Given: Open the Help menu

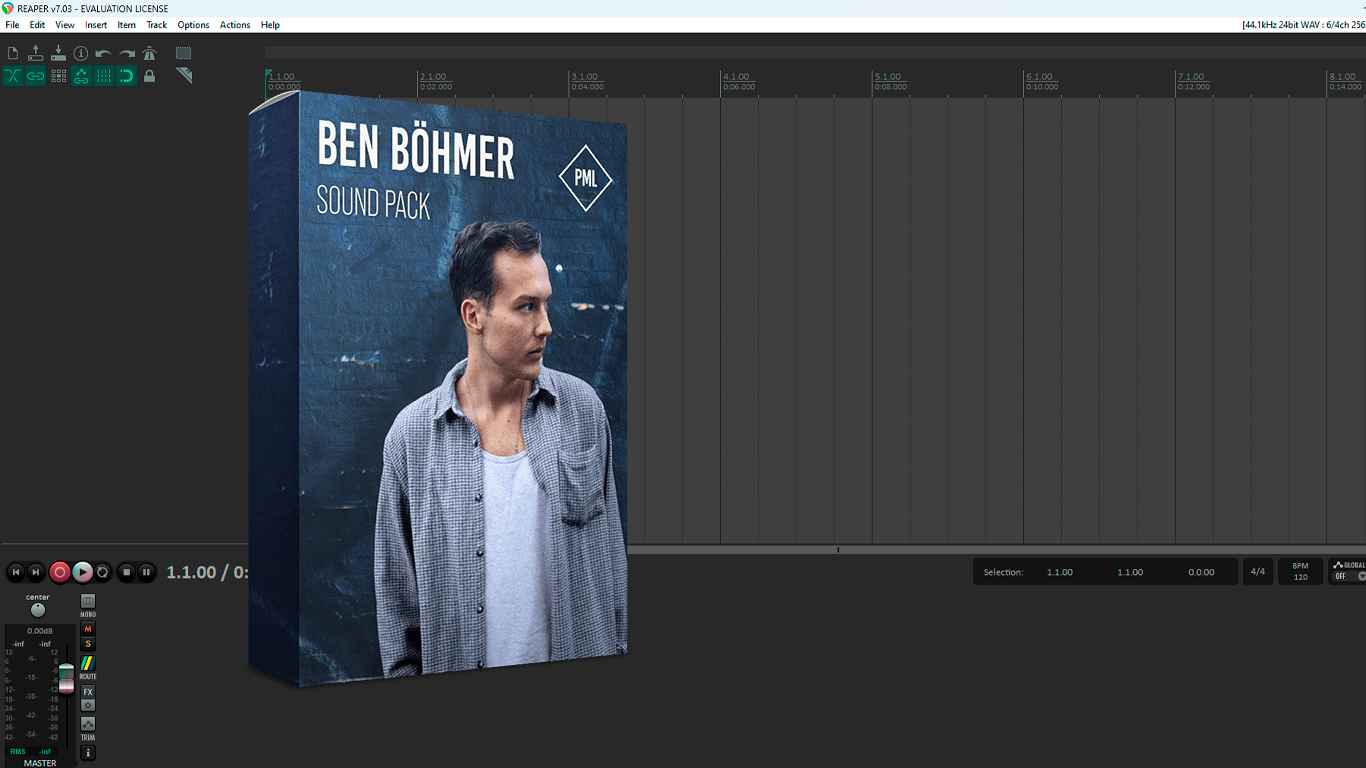Looking at the screenshot, I should pos(270,25).
